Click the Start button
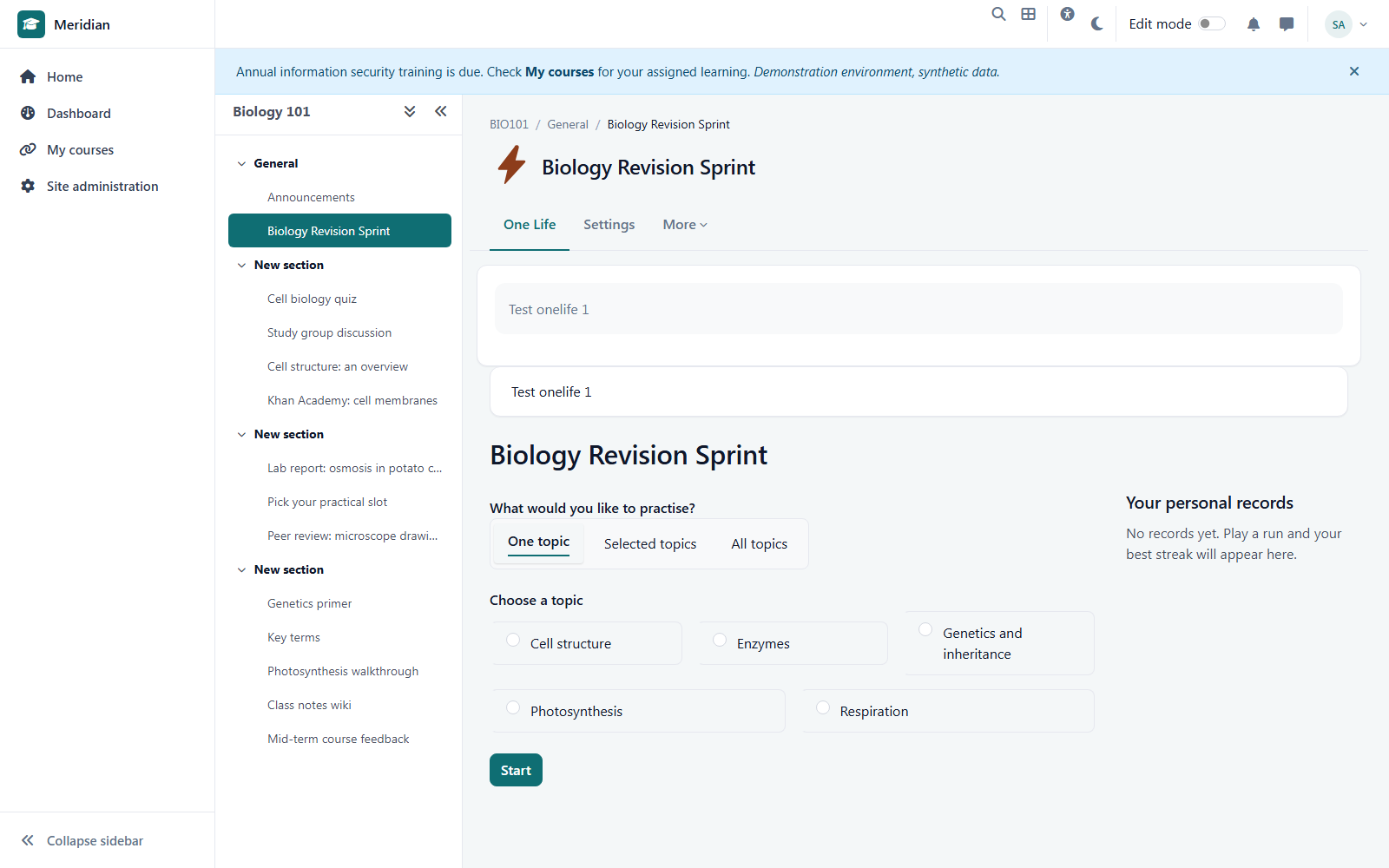This screenshot has height=868, width=1389. coord(516,770)
